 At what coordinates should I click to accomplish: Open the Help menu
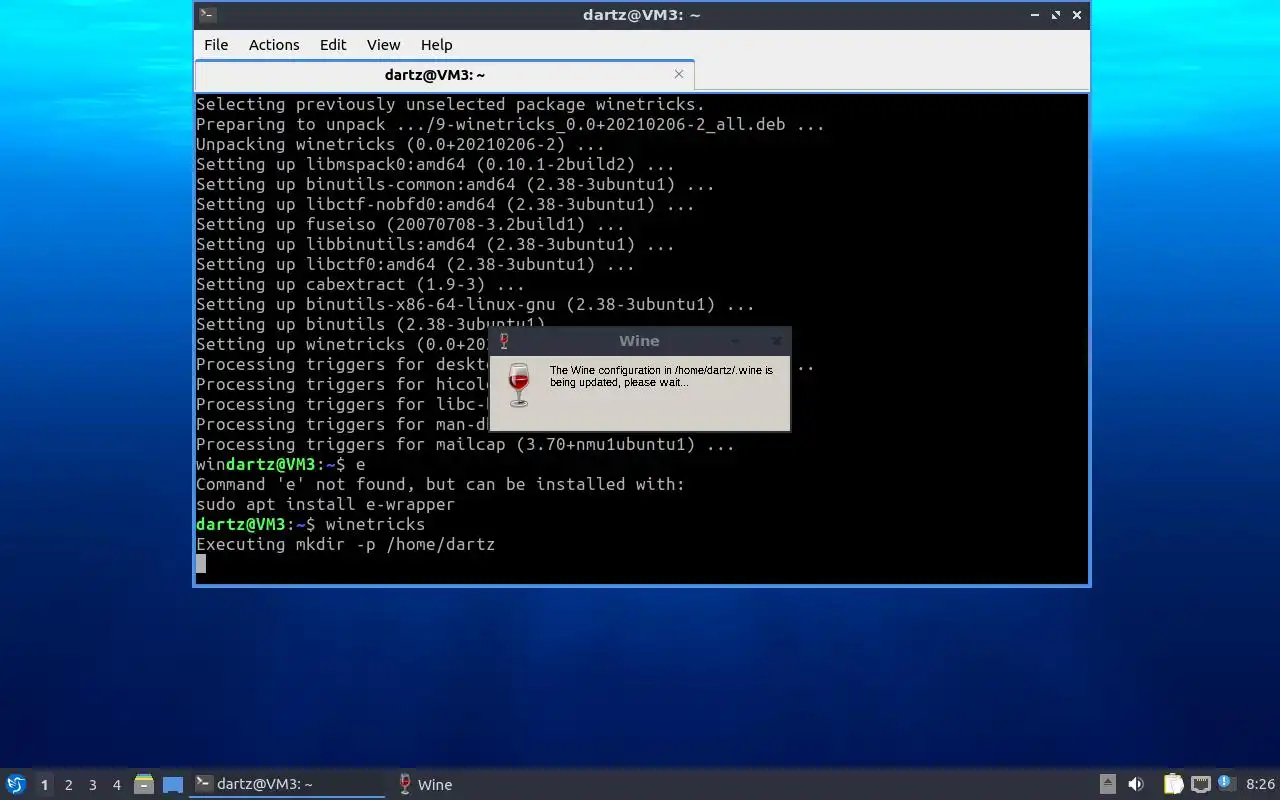(436, 44)
